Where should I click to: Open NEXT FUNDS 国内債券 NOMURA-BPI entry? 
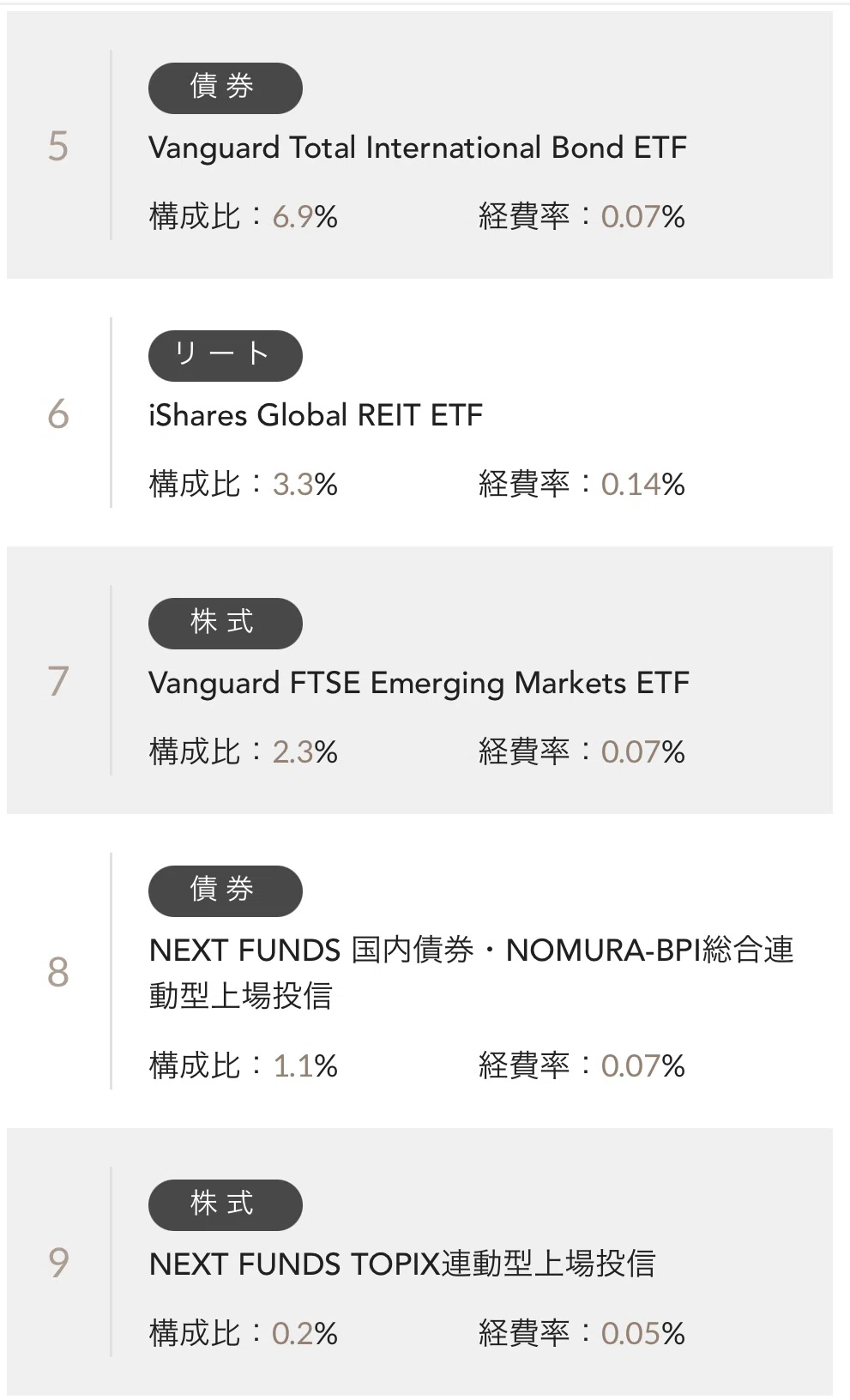click(x=472, y=973)
